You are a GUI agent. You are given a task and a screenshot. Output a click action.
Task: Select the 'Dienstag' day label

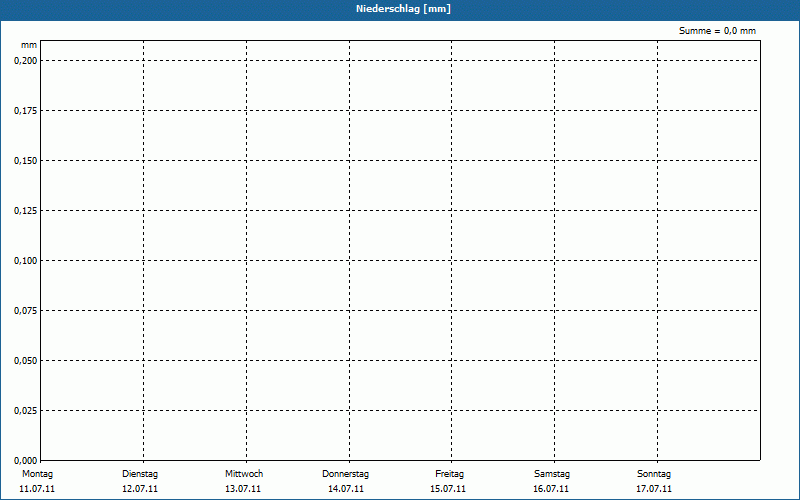pyautogui.click(x=140, y=474)
